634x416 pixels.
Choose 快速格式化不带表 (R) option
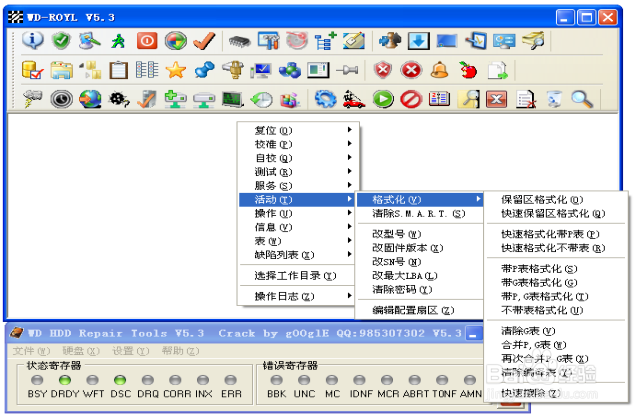click(556, 248)
